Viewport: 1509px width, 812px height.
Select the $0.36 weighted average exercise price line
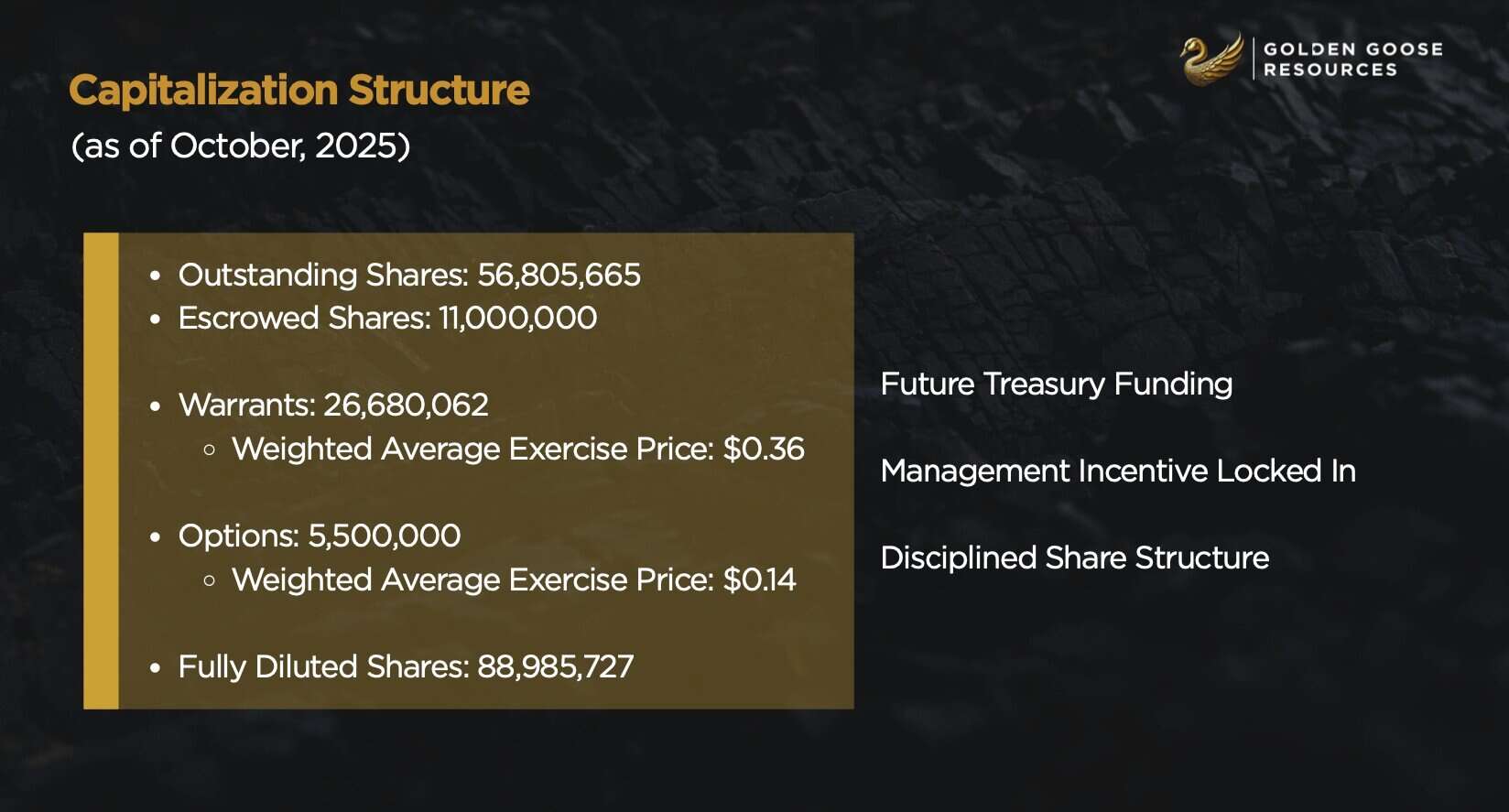tap(517, 449)
